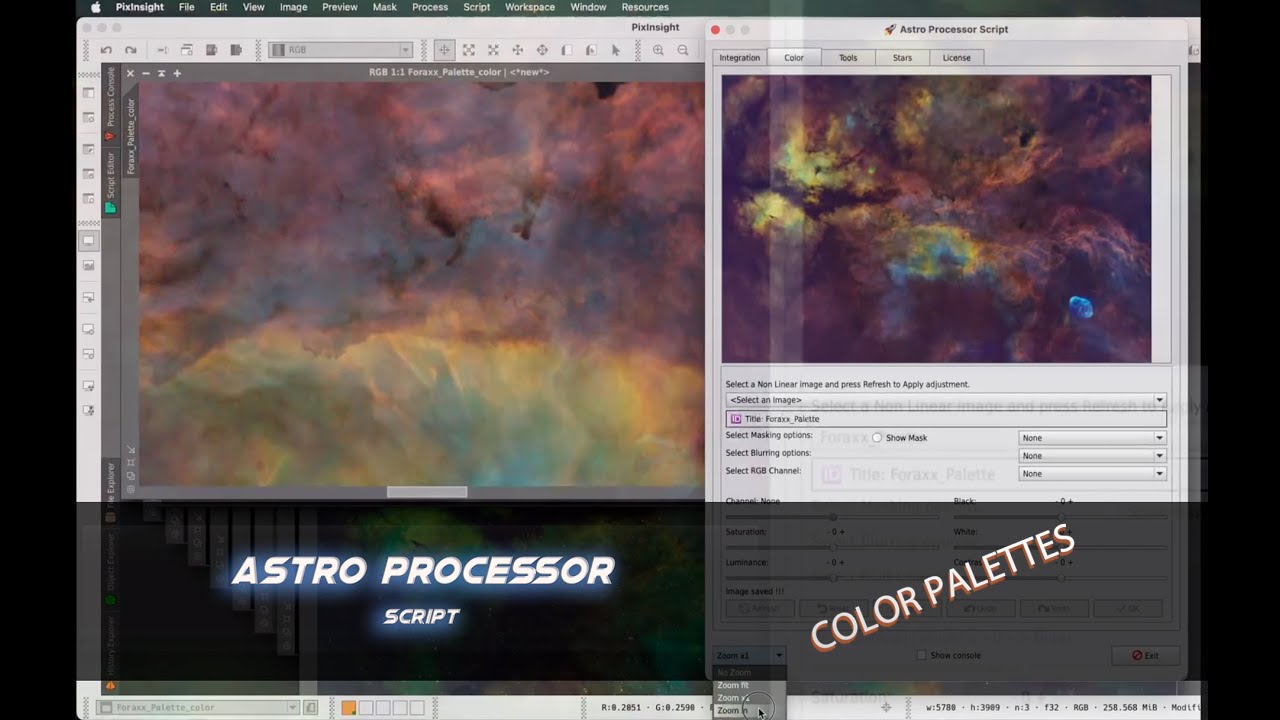This screenshot has width=1280, height=720.
Task: Click the zoom out magnifier icon
Action: coord(683,50)
